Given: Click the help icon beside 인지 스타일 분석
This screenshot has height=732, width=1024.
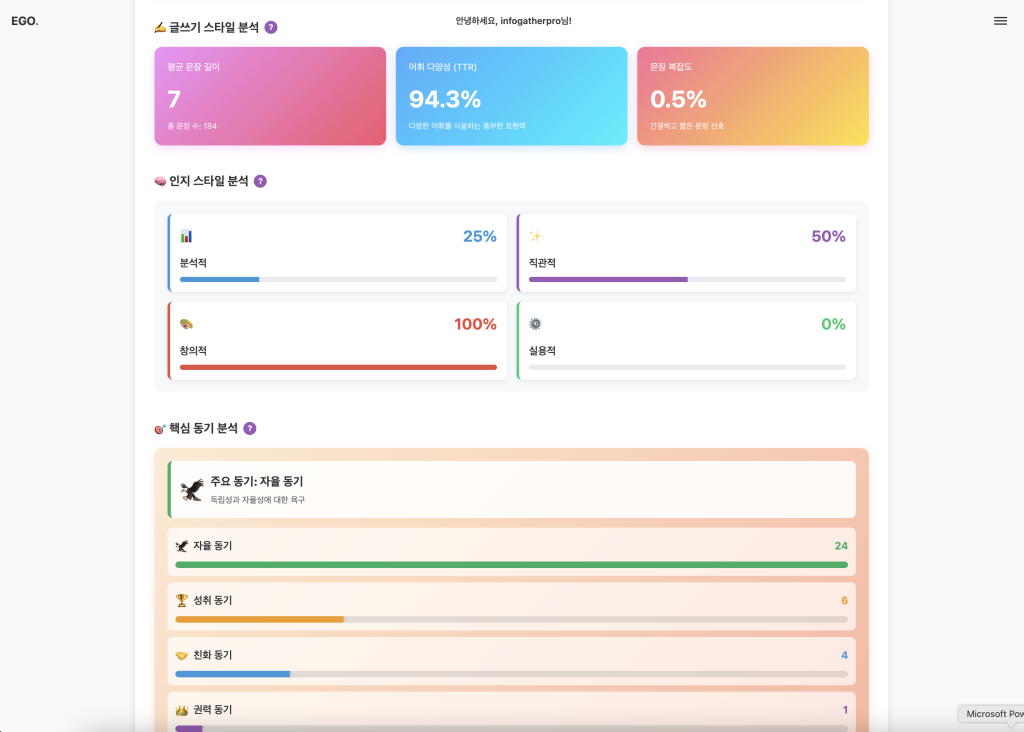Looking at the screenshot, I should pos(260,181).
